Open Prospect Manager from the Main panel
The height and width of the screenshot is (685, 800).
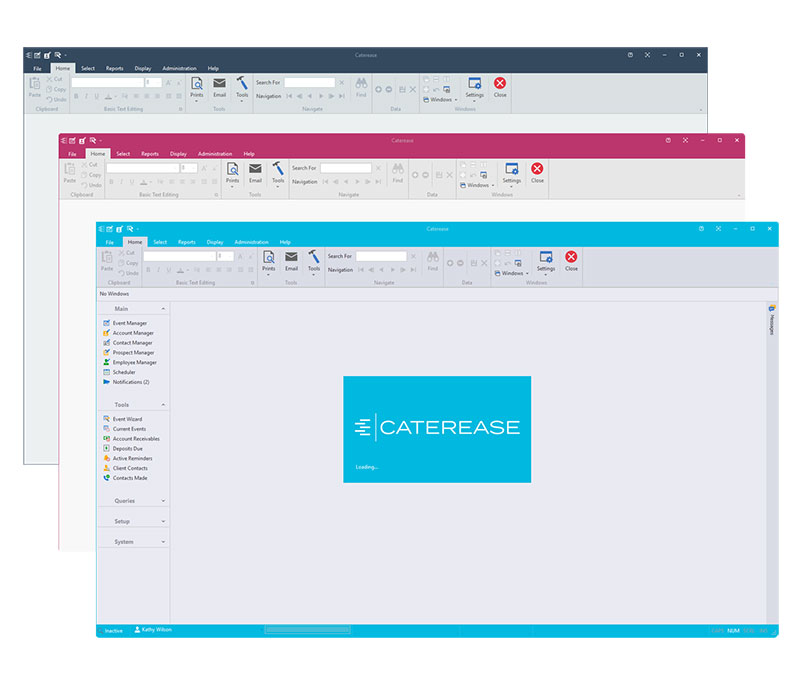click(x=129, y=352)
